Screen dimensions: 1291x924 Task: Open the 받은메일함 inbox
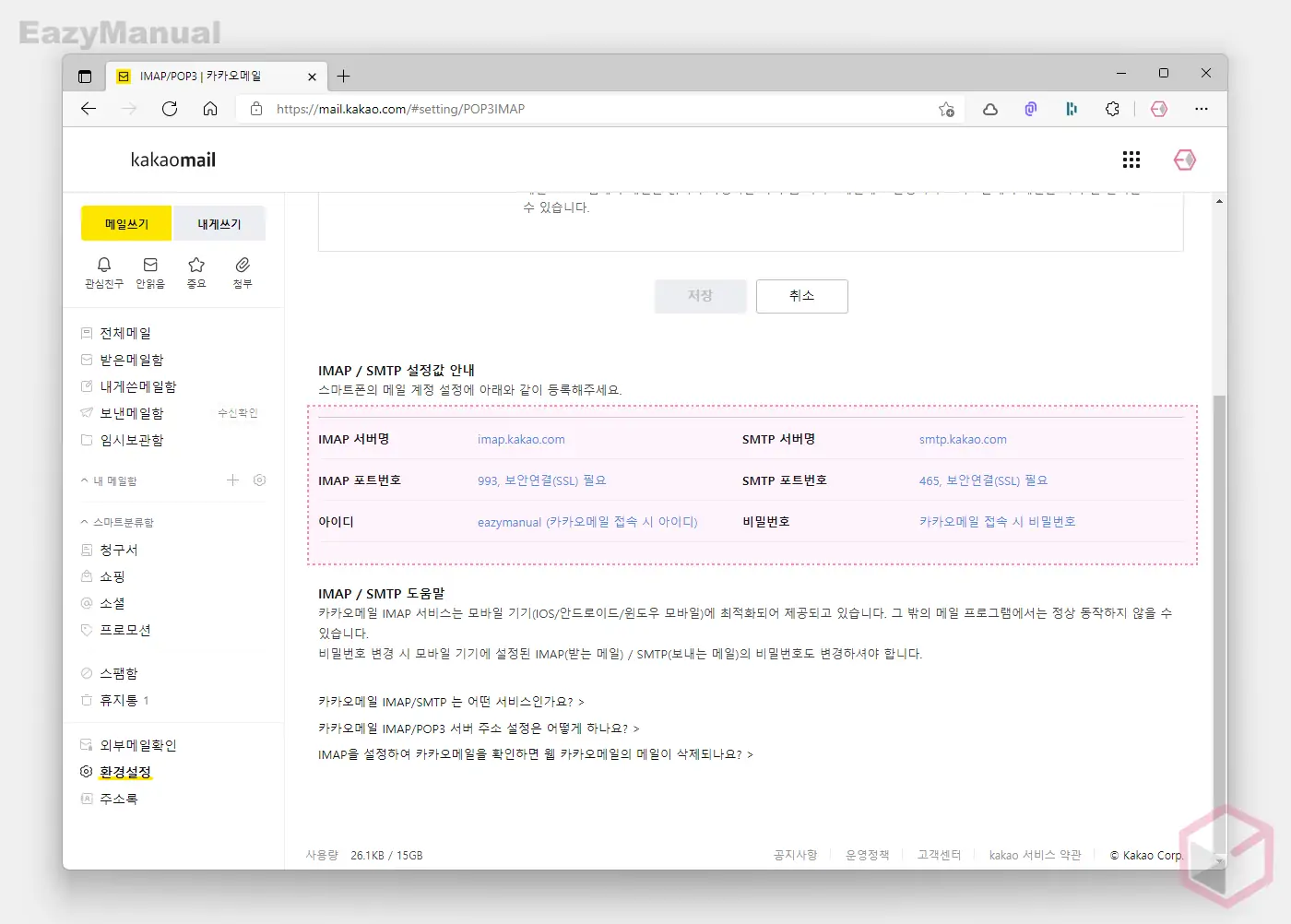tap(132, 360)
